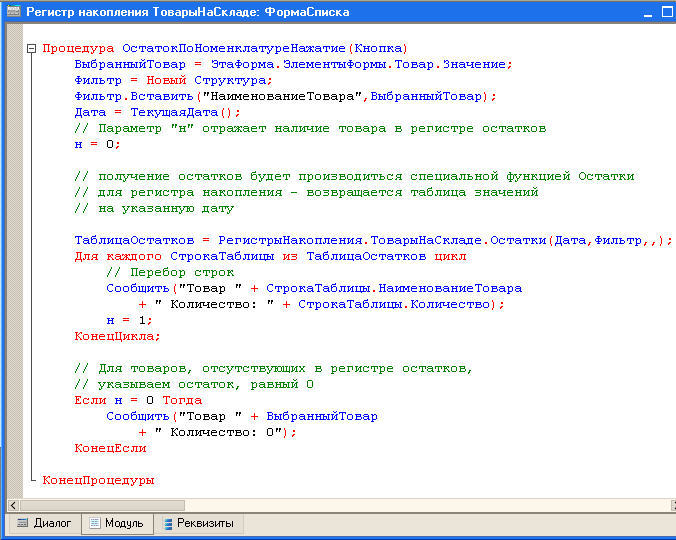Viewport: 676px width, 540px height.
Task: Click the string "НаименованиеТовара" in Вставить call
Action: click(282, 96)
